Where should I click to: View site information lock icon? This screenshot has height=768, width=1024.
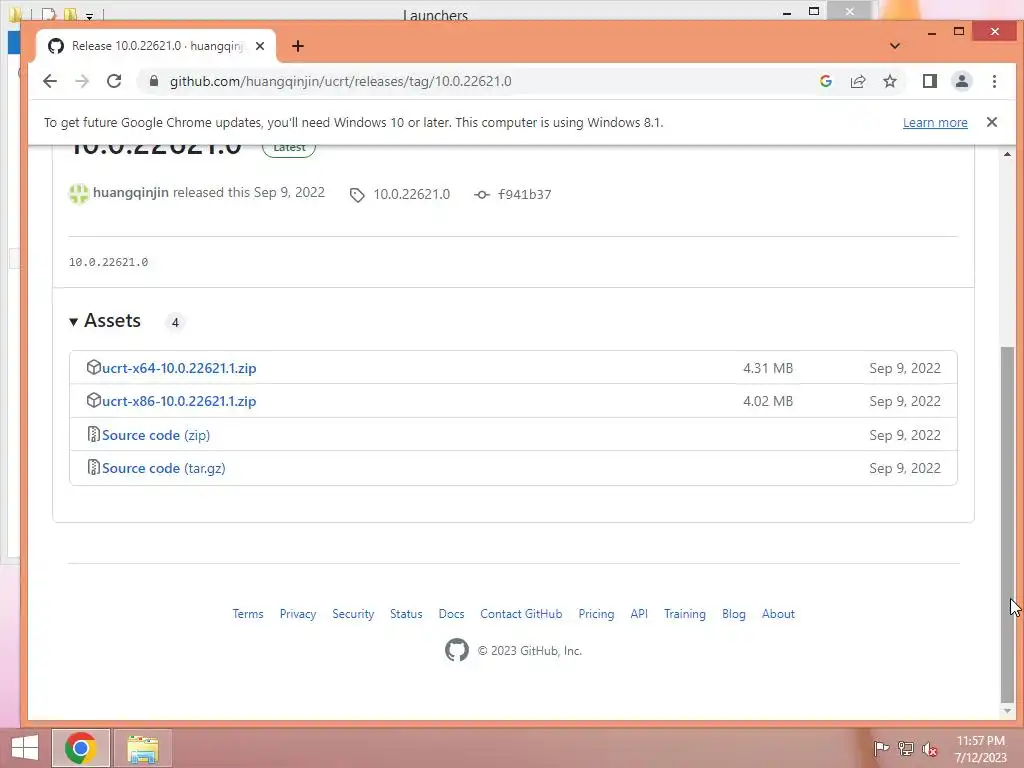point(153,81)
